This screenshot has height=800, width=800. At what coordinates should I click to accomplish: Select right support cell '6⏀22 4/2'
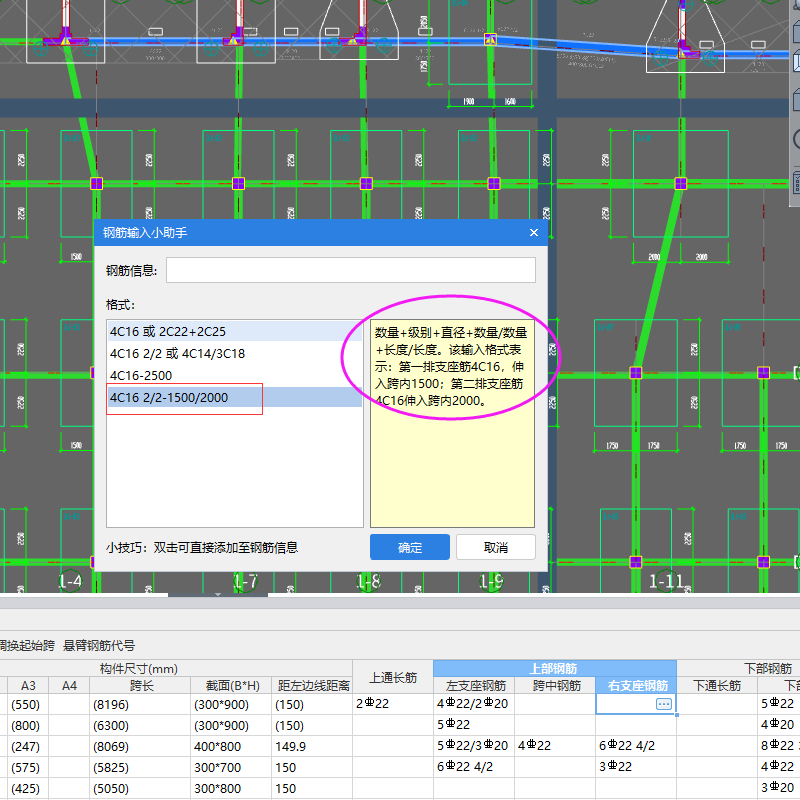(x=636, y=746)
